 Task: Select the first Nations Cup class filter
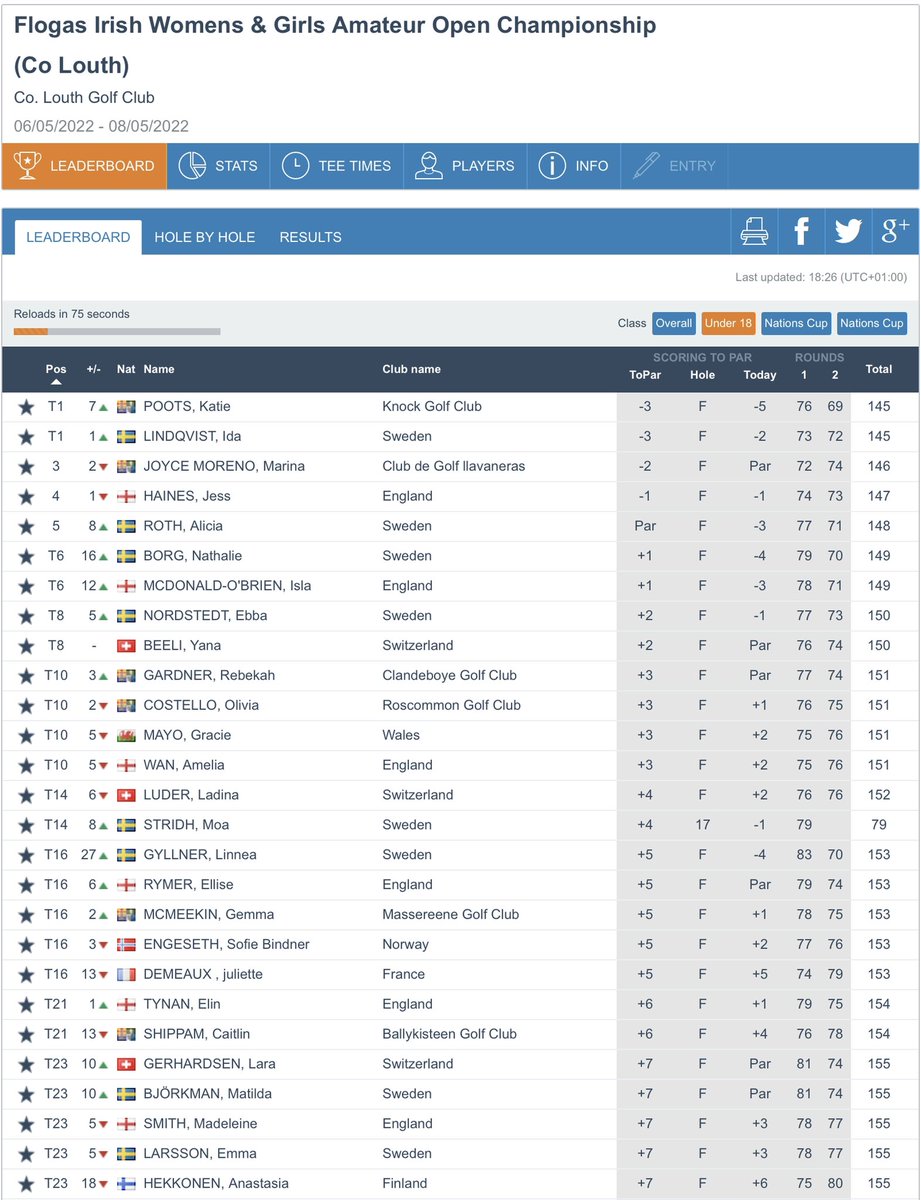tap(796, 323)
